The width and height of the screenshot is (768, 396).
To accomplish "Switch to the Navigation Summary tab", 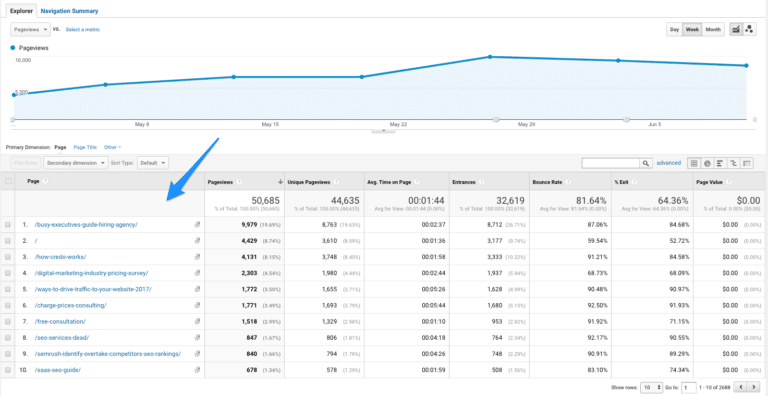I will [70, 11].
